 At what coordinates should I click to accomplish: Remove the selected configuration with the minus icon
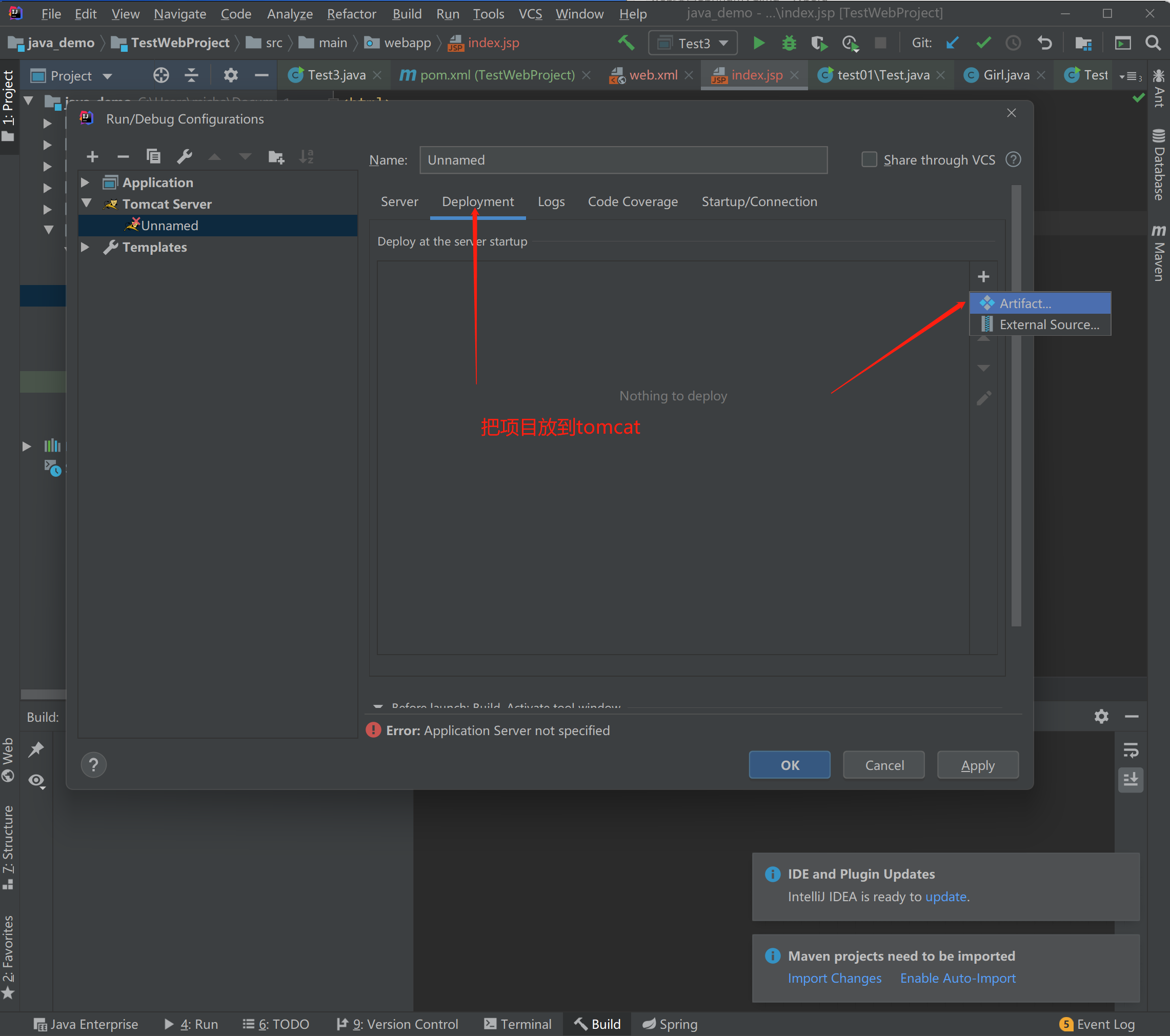click(123, 156)
